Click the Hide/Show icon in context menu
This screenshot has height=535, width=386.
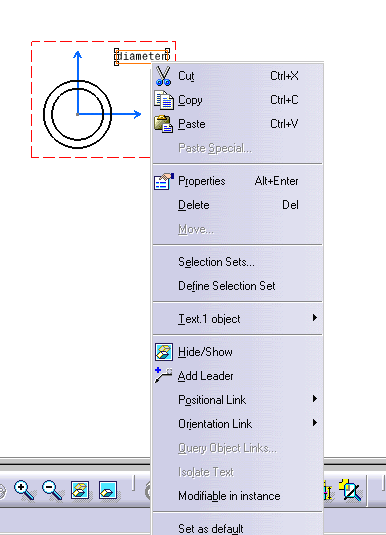tap(164, 352)
